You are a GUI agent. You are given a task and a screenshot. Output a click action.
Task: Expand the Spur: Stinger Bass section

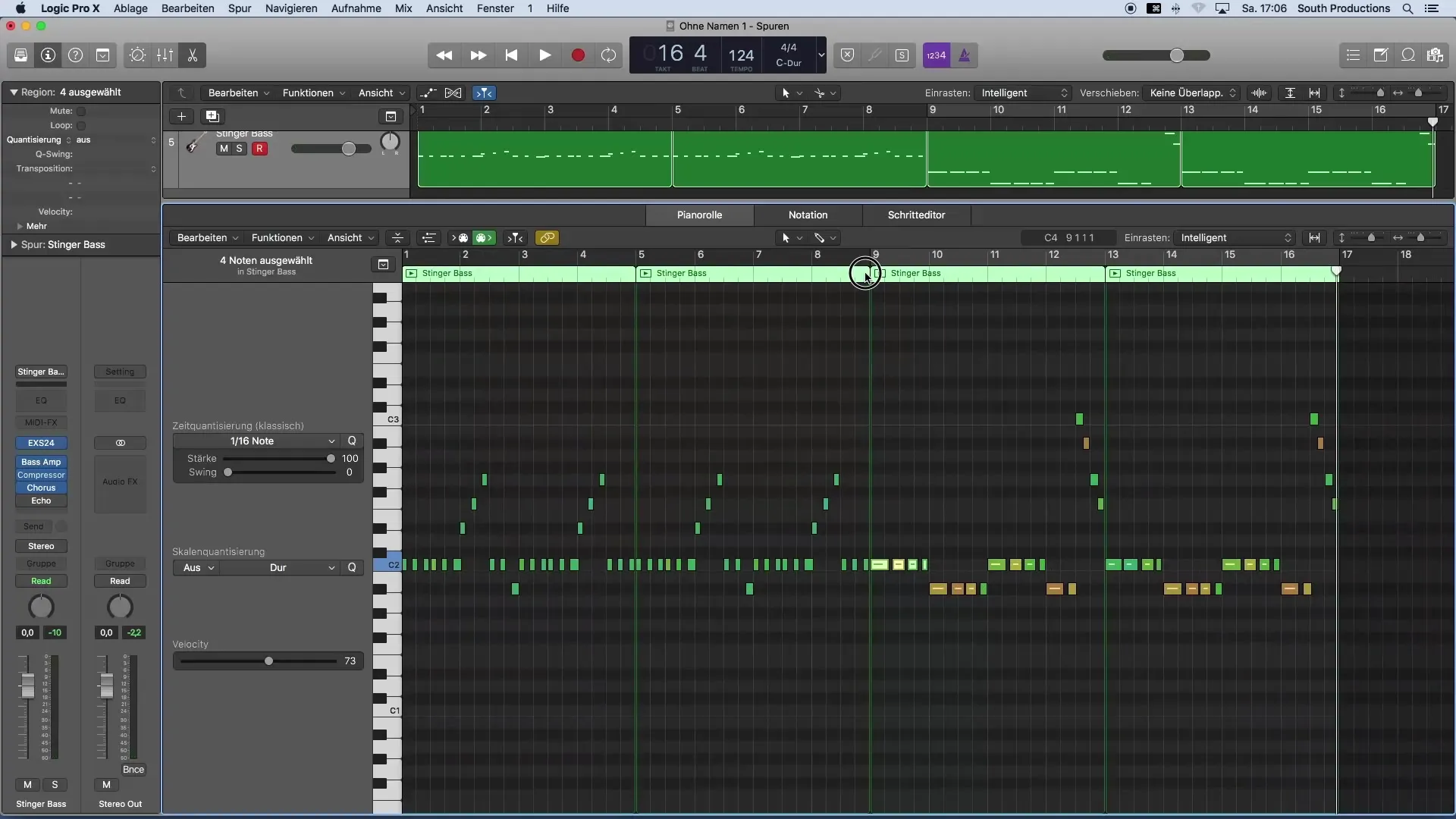[x=14, y=245]
